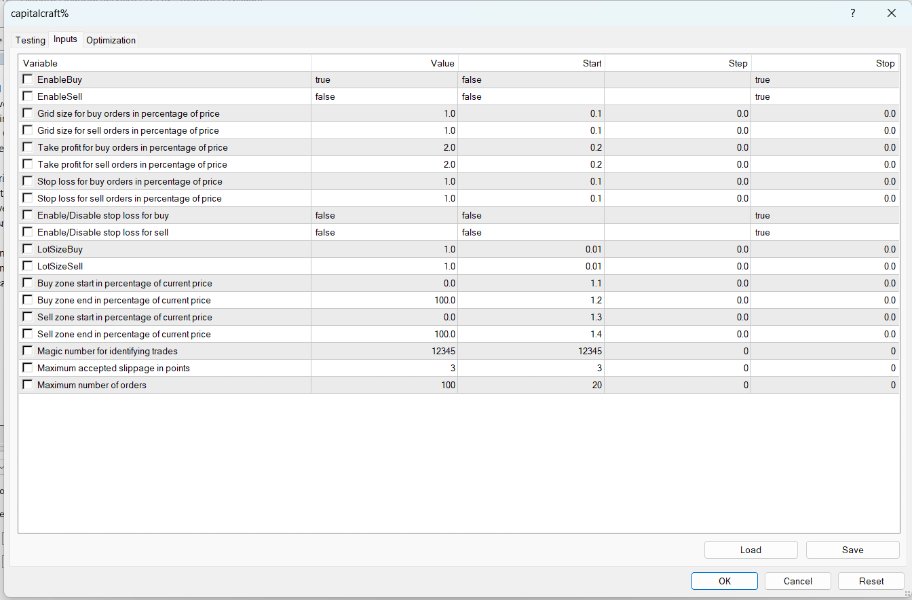The width and height of the screenshot is (912, 600).
Task: Toggle checkbox for Stop loss for sell orders
Action: (27, 198)
